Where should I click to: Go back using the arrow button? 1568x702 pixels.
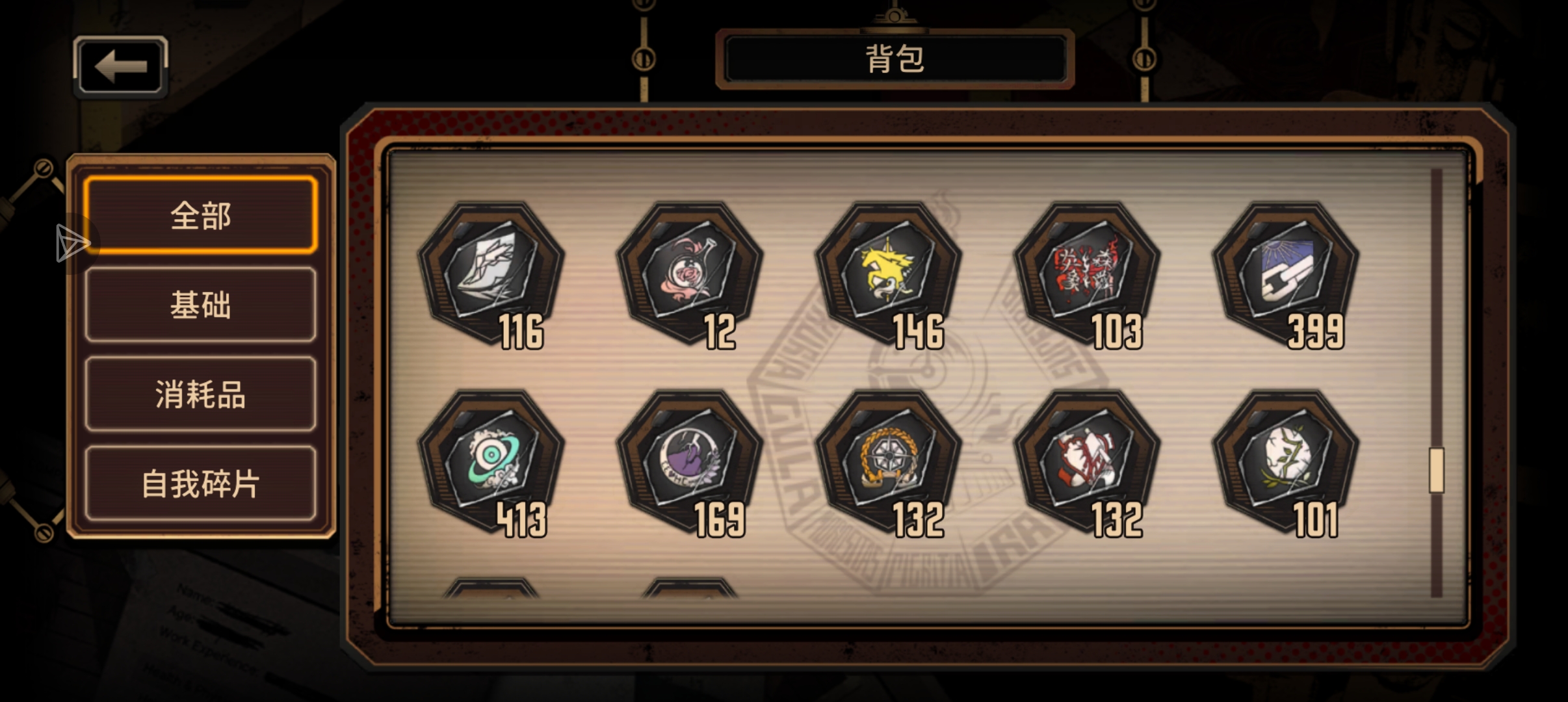[121, 66]
